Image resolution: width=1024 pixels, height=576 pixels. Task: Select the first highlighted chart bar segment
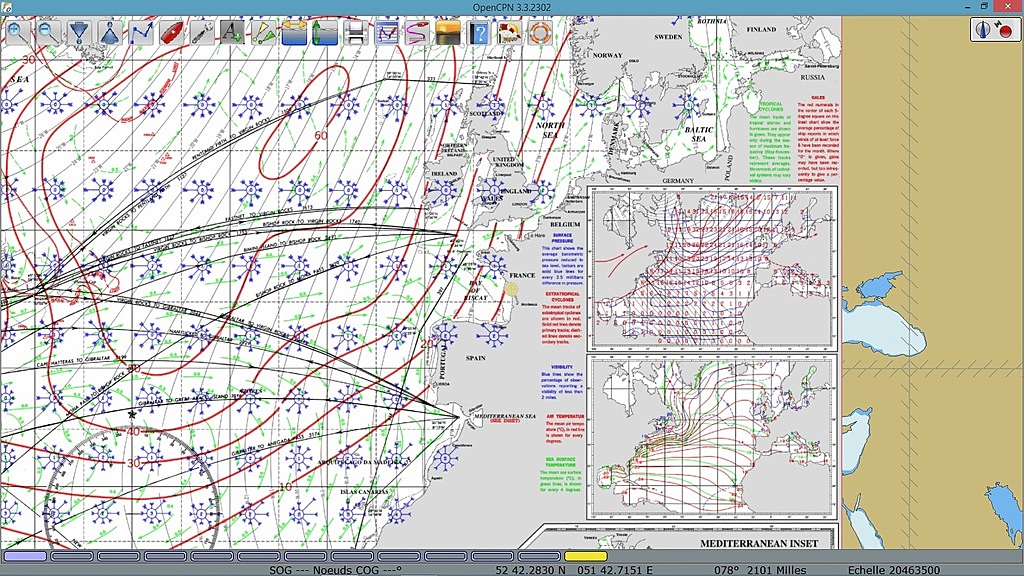point(25,556)
